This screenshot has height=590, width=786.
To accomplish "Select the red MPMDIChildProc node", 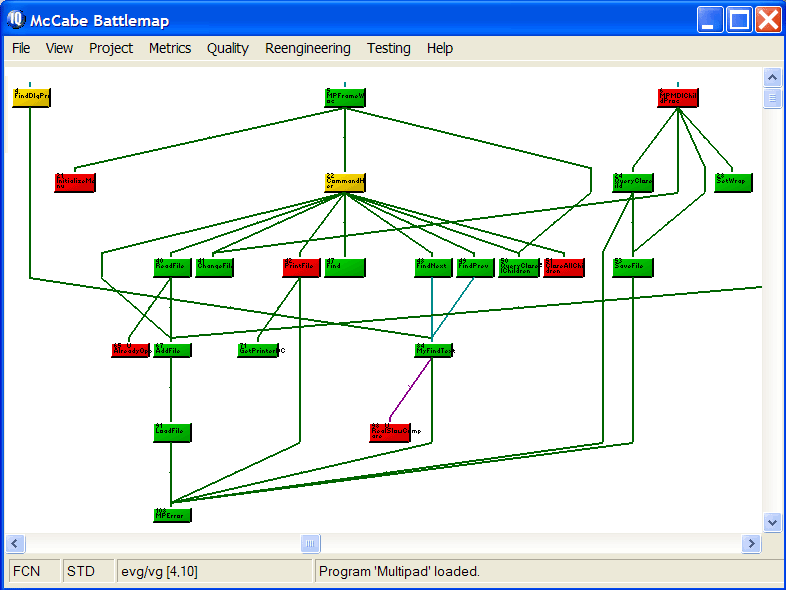I will coord(678,97).
